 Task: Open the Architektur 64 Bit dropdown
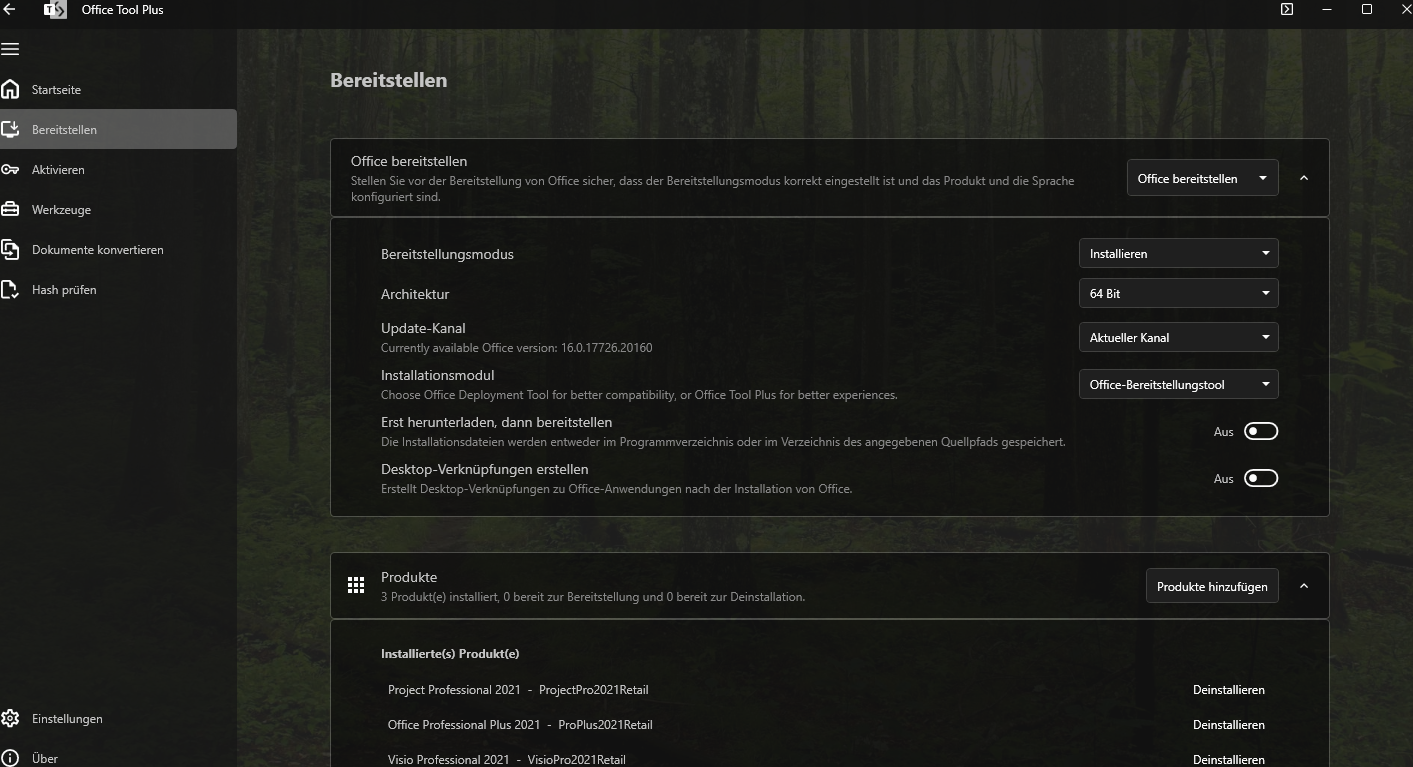pyautogui.click(x=1178, y=294)
